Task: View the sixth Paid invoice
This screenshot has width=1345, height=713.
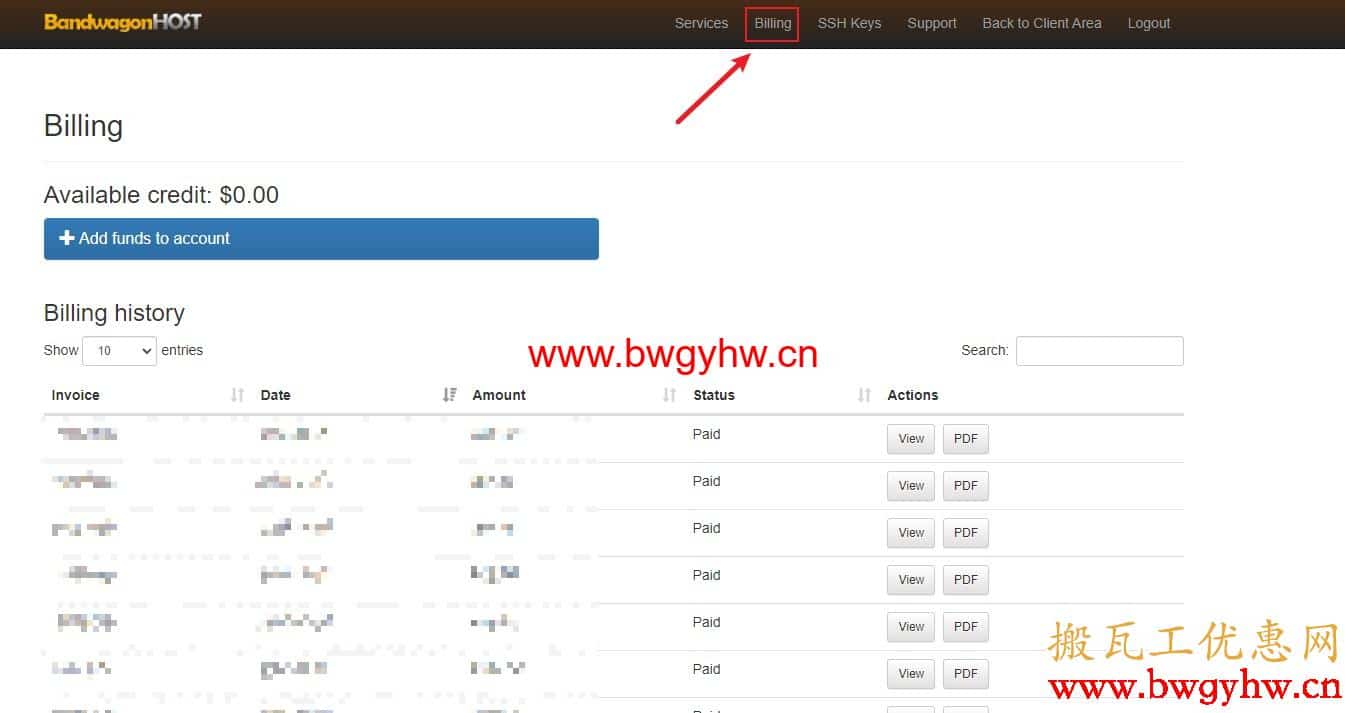Action: (x=911, y=674)
